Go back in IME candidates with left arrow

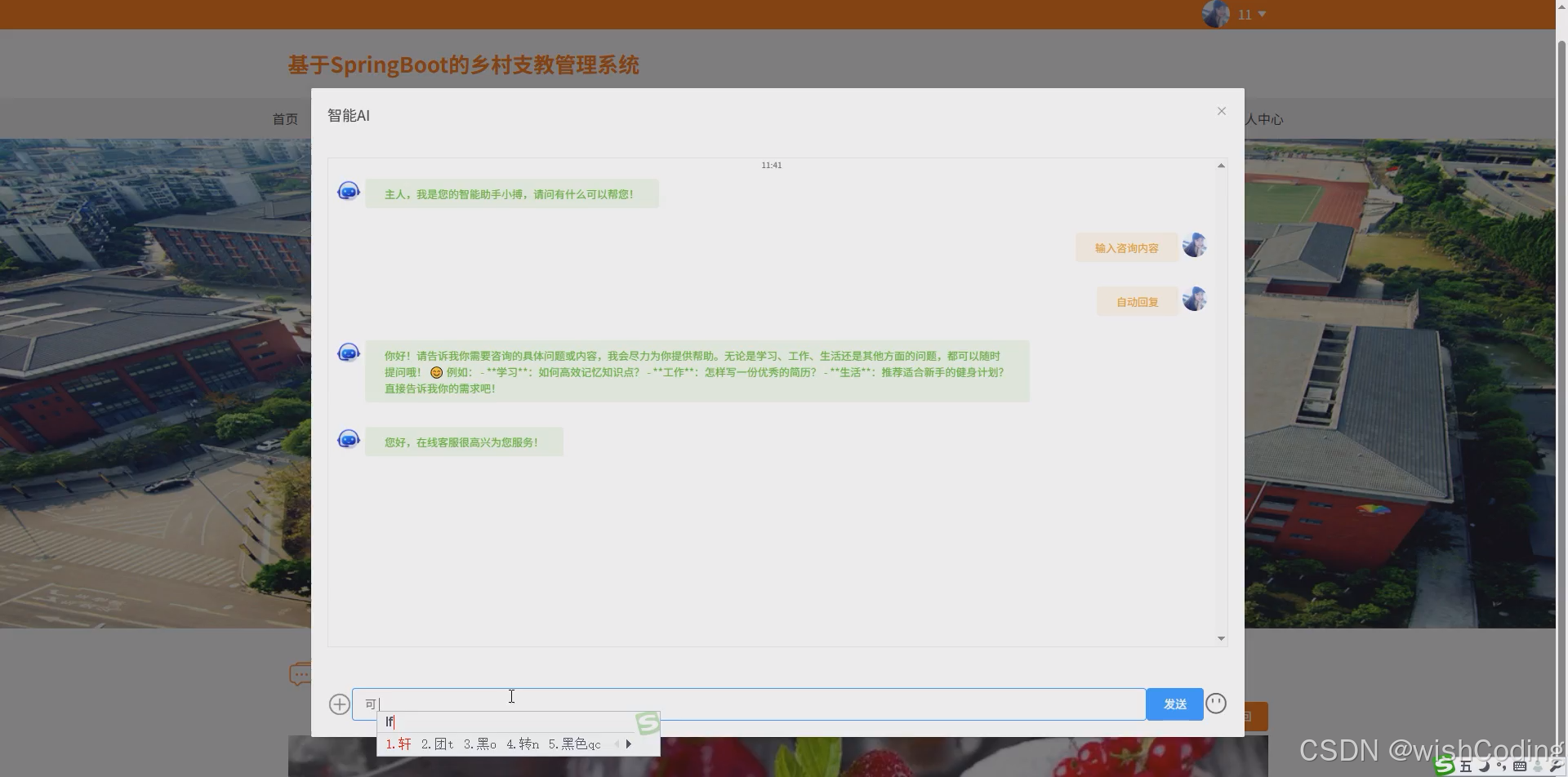[x=617, y=744]
